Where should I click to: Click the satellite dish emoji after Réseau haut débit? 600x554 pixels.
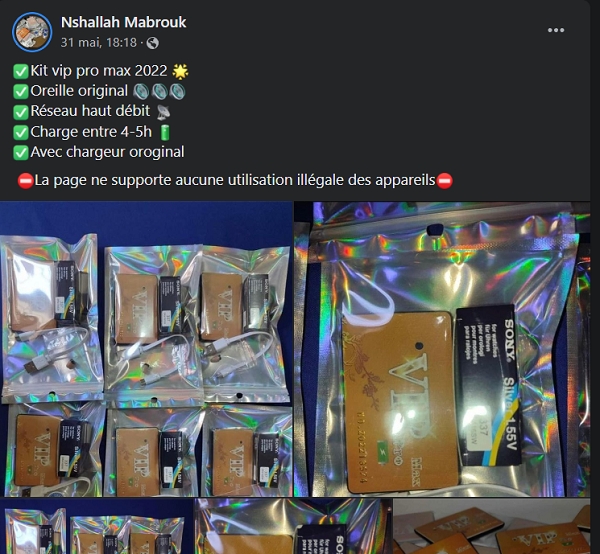point(163,112)
